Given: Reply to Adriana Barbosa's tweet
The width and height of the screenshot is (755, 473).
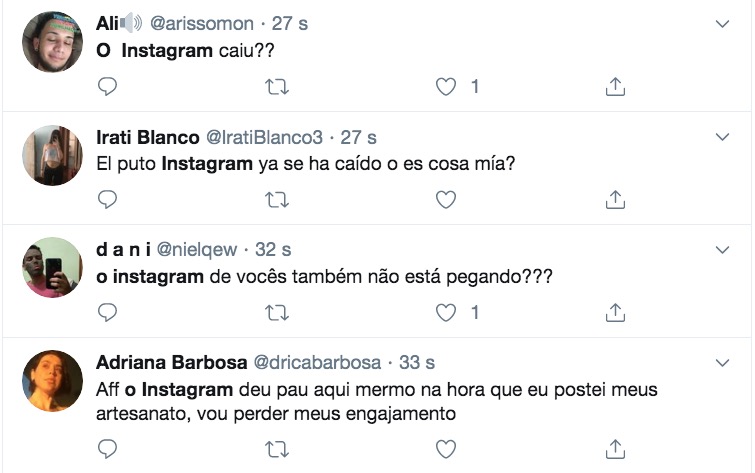Looking at the screenshot, I should [x=107, y=448].
